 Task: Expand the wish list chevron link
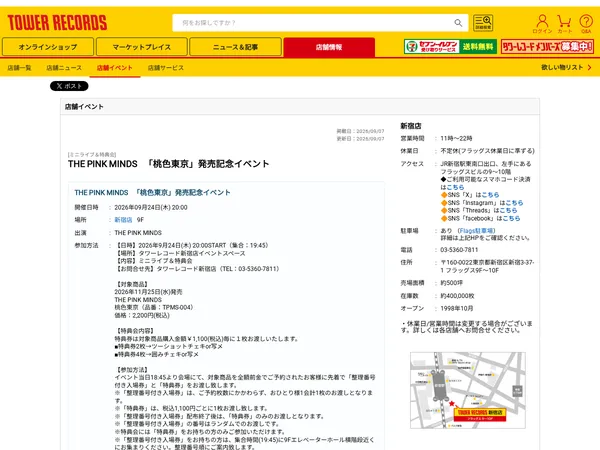point(566,67)
